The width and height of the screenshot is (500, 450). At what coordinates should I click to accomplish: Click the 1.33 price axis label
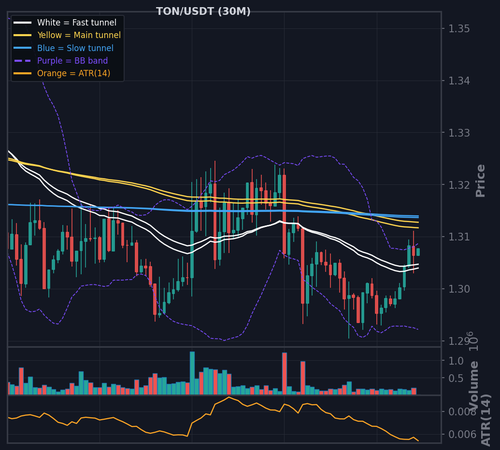click(459, 133)
